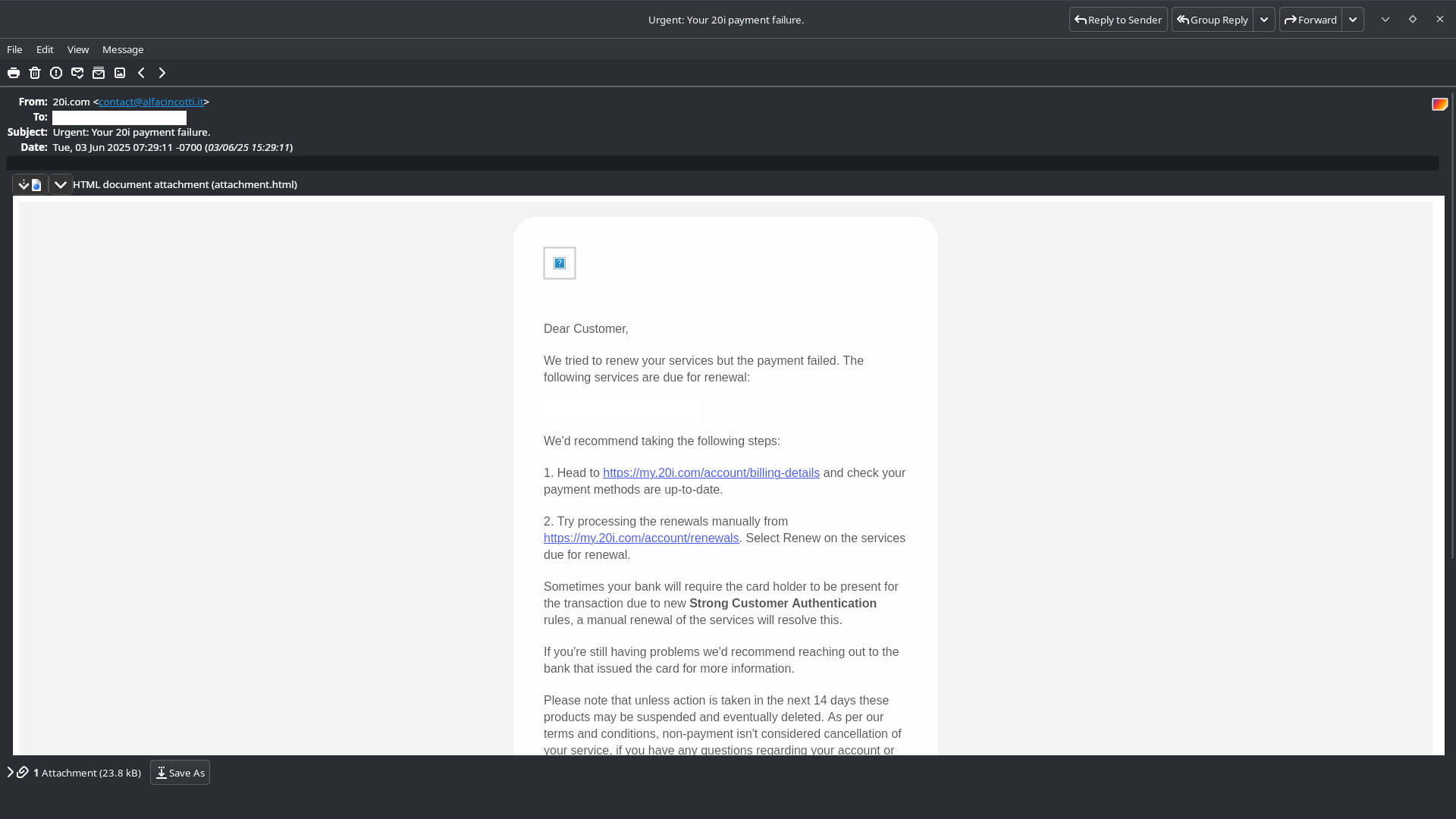Maximize window with diamond icon
The height and width of the screenshot is (819, 1456).
click(x=1413, y=20)
